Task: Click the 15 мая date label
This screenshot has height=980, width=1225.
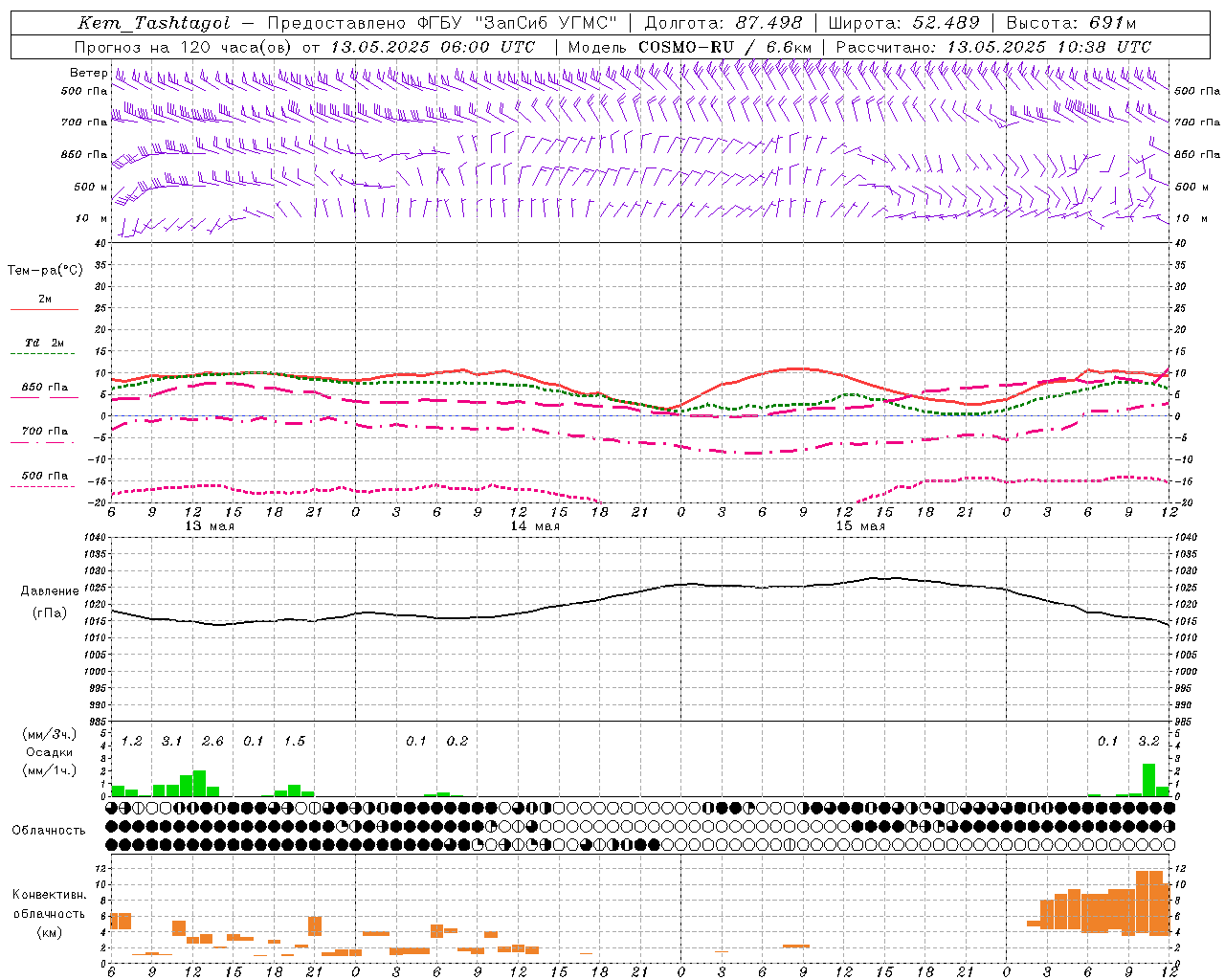Action: (x=860, y=526)
